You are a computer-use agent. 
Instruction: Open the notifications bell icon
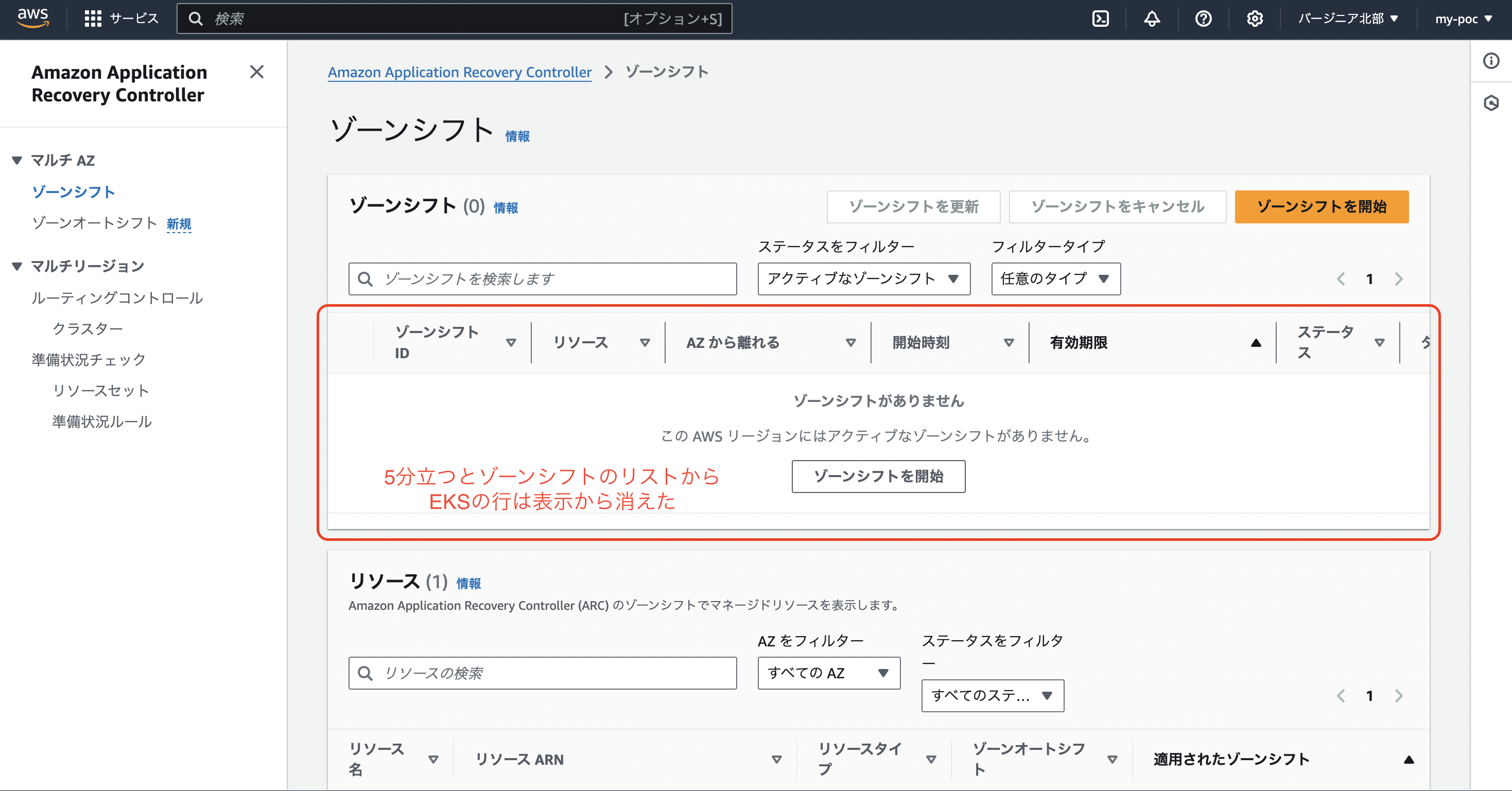point(1152,19)
